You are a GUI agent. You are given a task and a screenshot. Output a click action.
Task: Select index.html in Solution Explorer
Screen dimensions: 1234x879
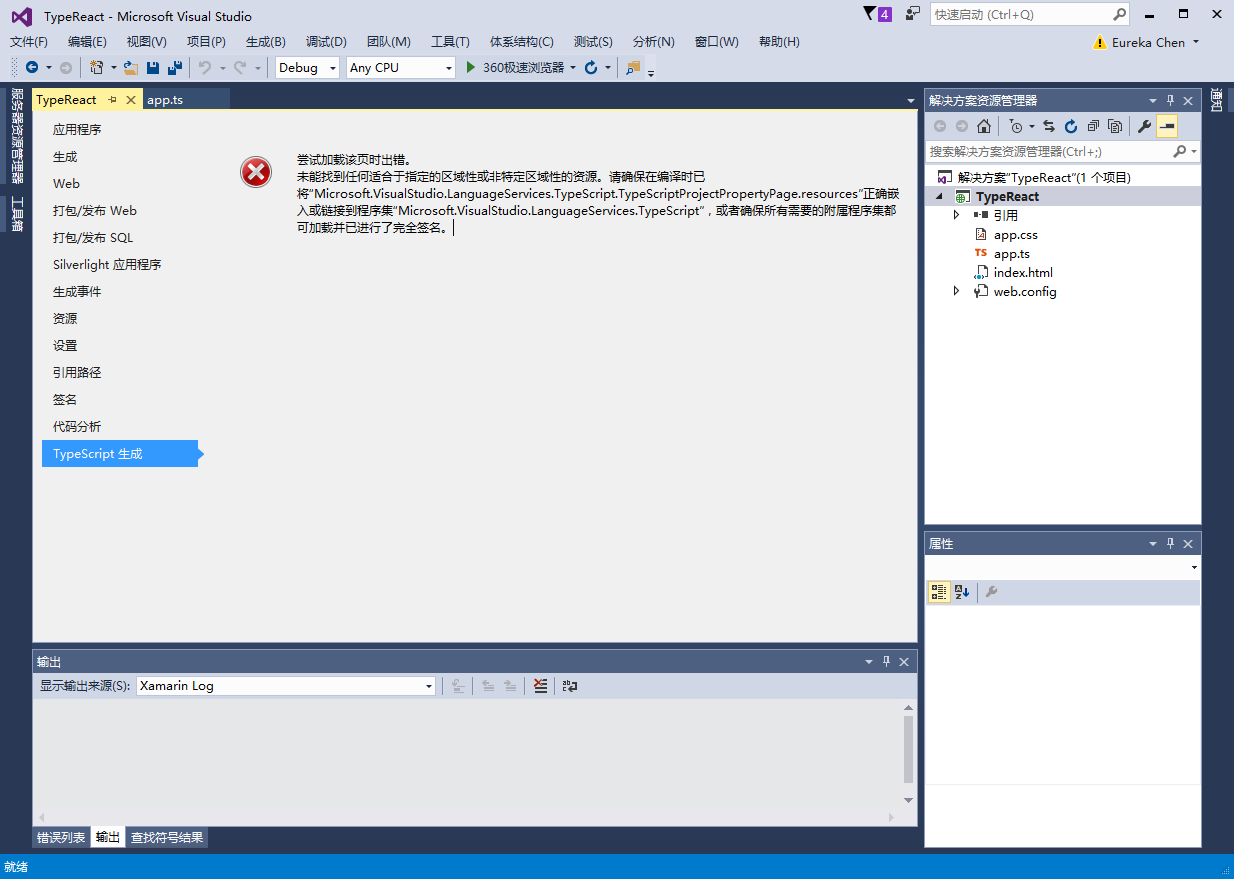point(1022,272)
